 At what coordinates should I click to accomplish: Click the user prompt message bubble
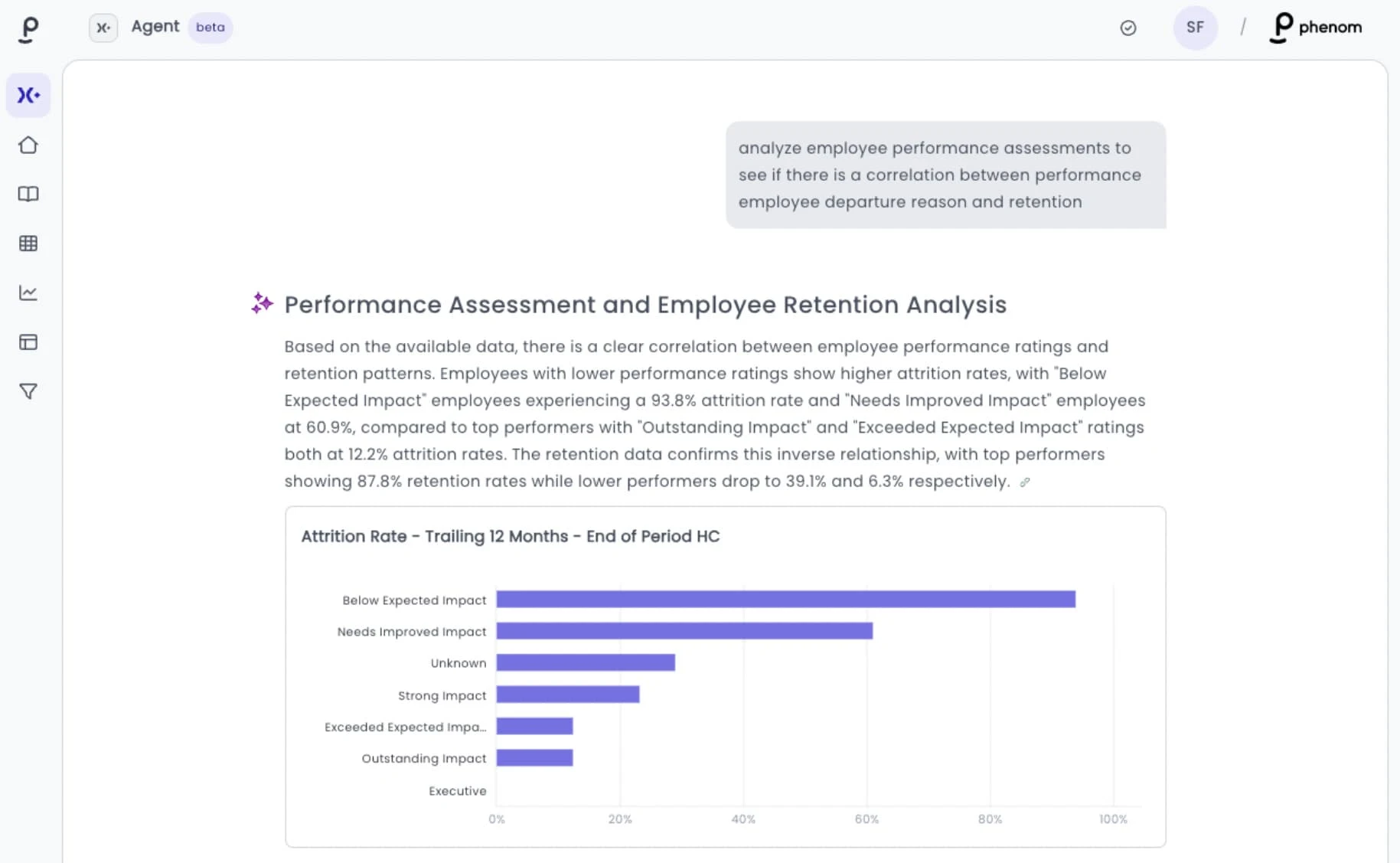click(x=945, y=175)
